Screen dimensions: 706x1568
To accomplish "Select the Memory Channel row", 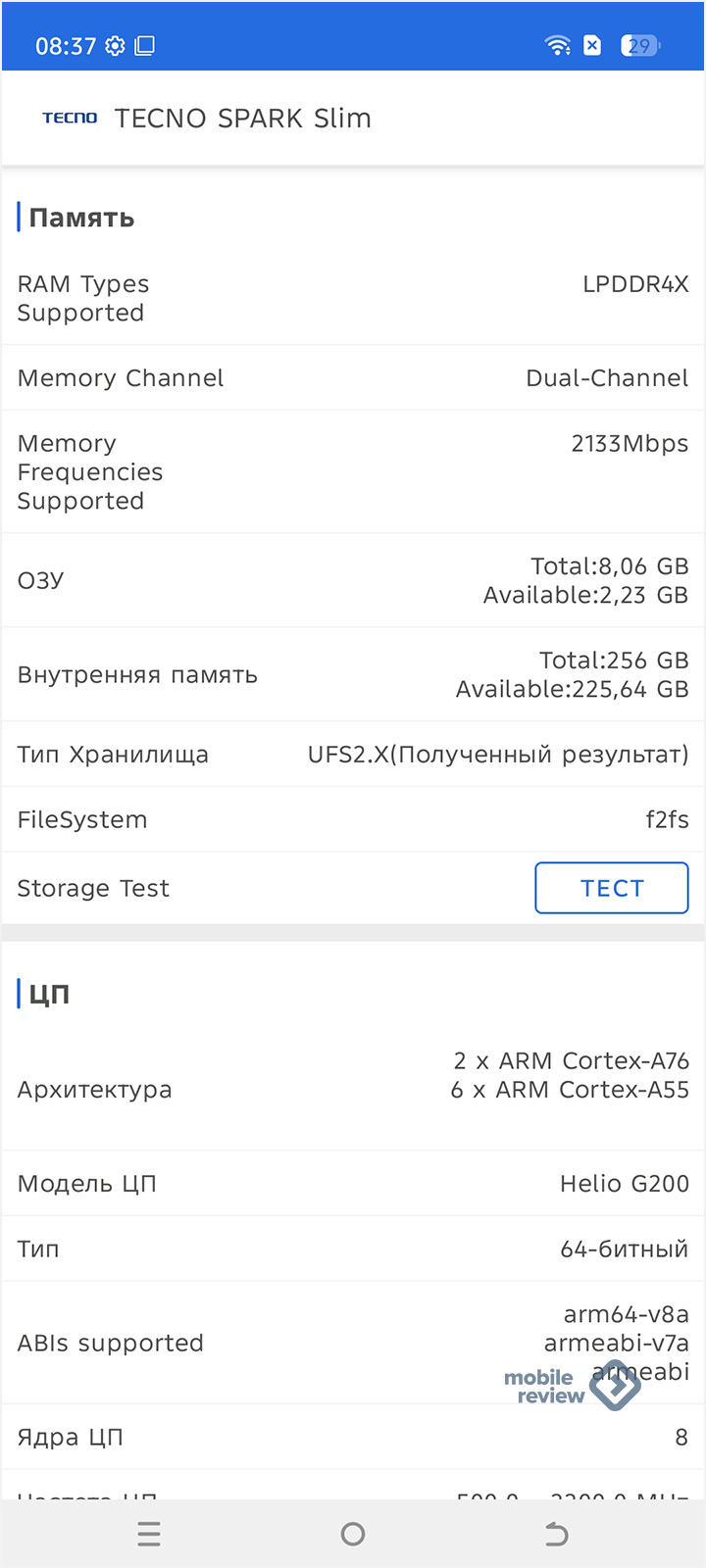I will click(x=353, y=378).
